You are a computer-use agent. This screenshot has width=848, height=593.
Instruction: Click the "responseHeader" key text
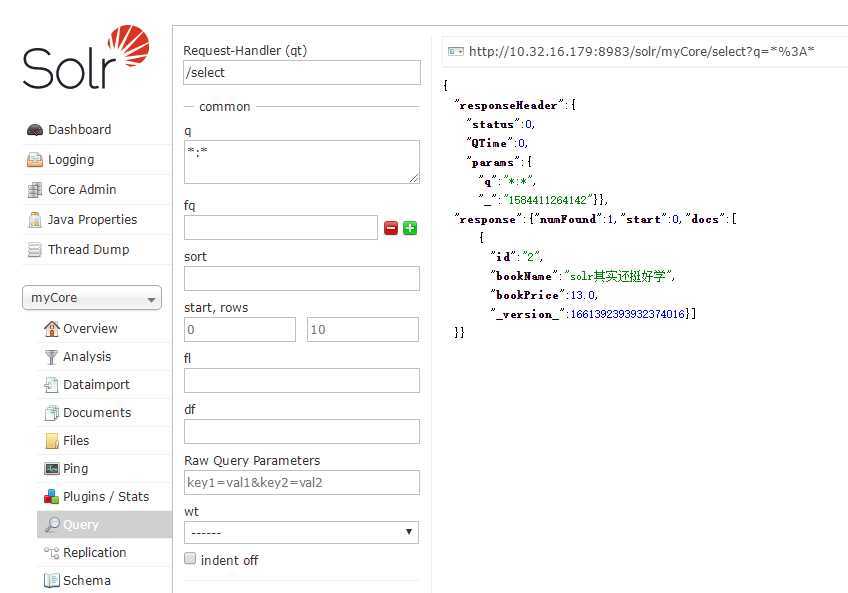click(508, 106)
